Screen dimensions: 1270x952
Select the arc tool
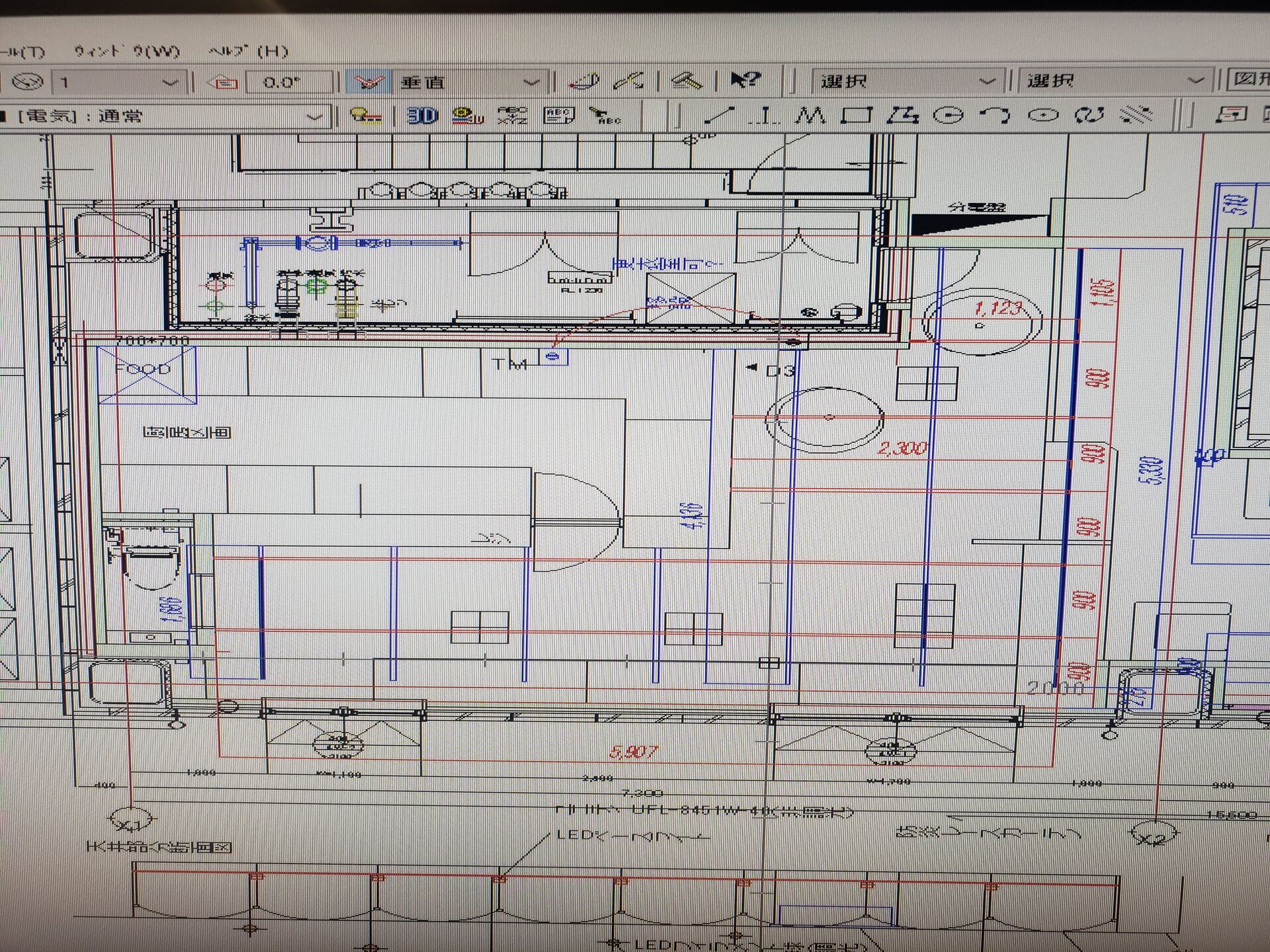(x=995, y=116)
